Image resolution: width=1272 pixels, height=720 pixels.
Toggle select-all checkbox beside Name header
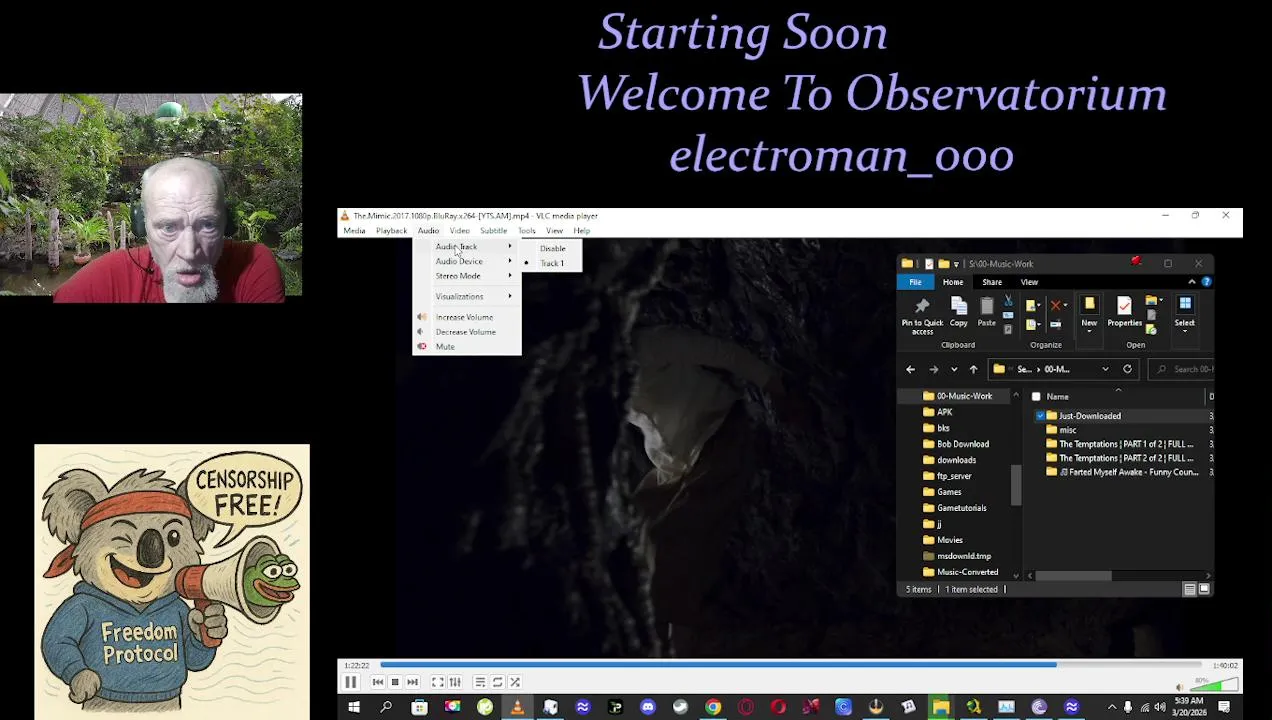(1036, 397)
